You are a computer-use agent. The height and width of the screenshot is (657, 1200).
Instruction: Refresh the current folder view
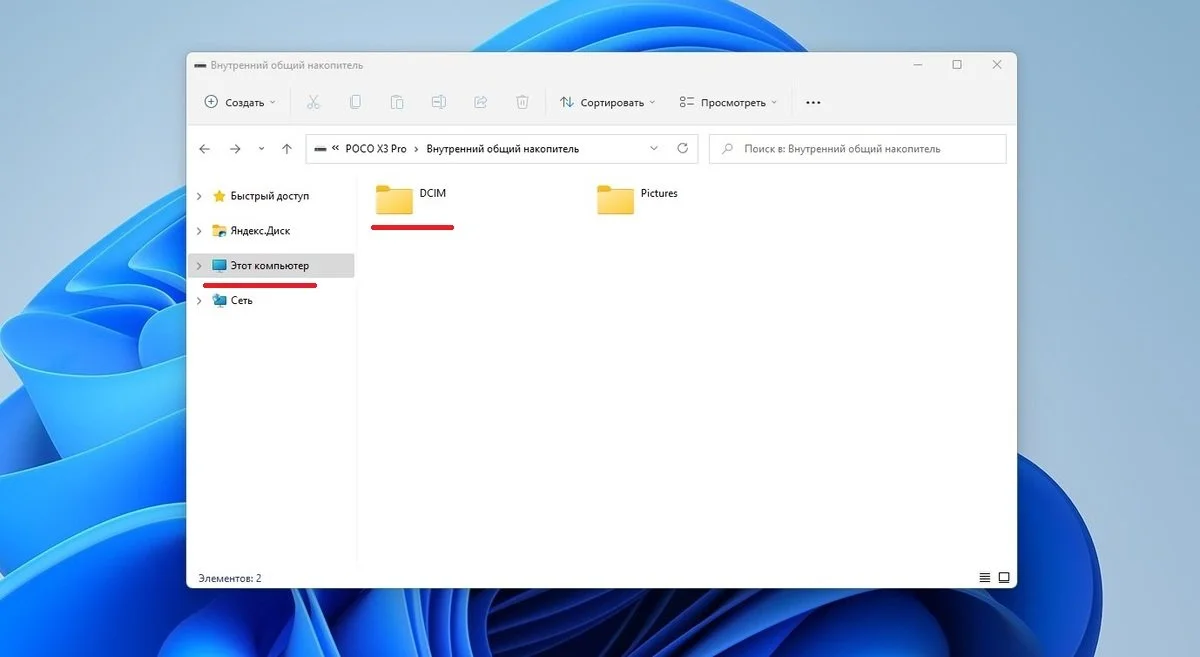pyautogui.click(x=683, y=148)
